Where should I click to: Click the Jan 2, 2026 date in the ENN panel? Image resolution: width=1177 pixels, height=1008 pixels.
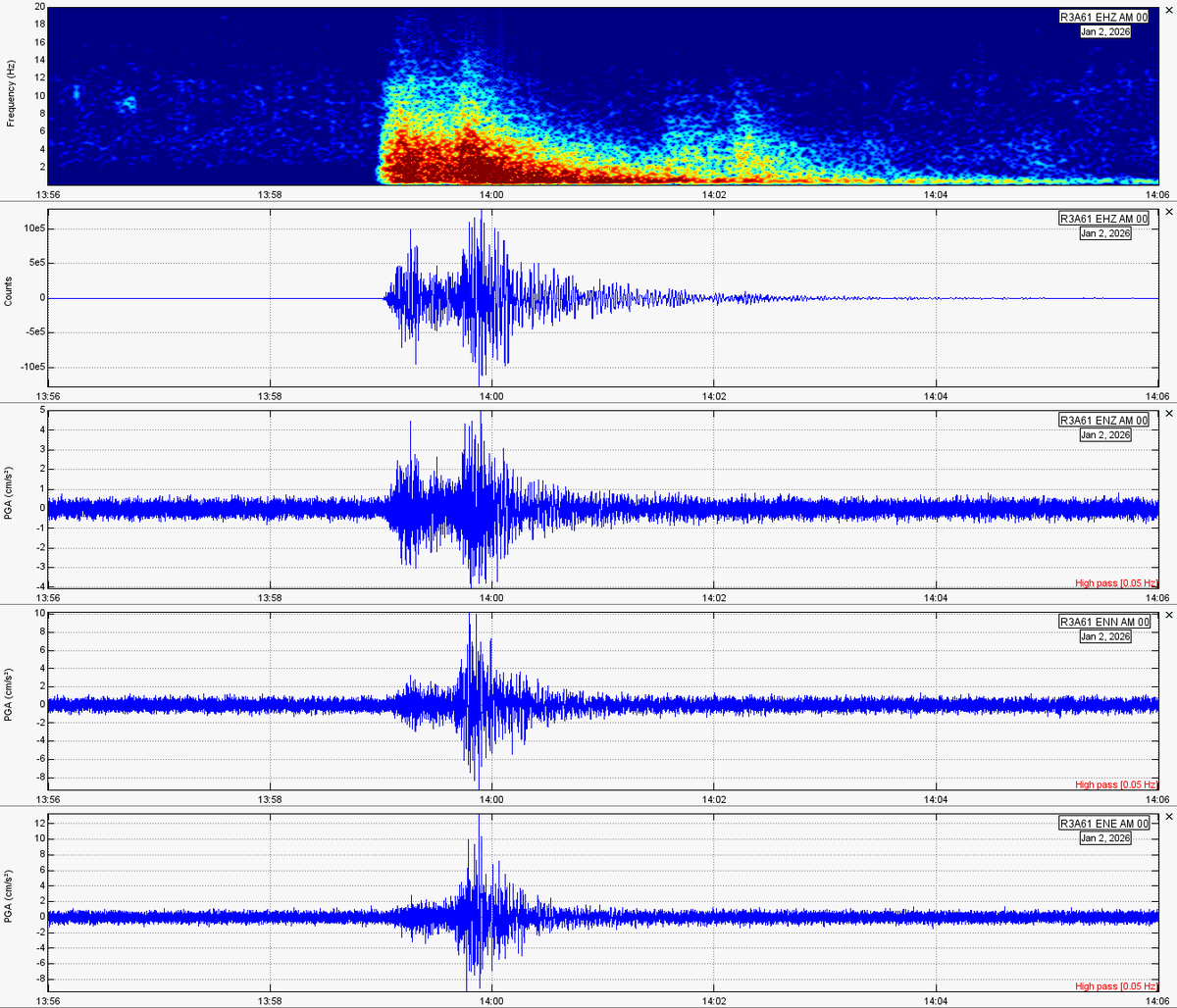pyautogui.click(x=1105, y=636)
